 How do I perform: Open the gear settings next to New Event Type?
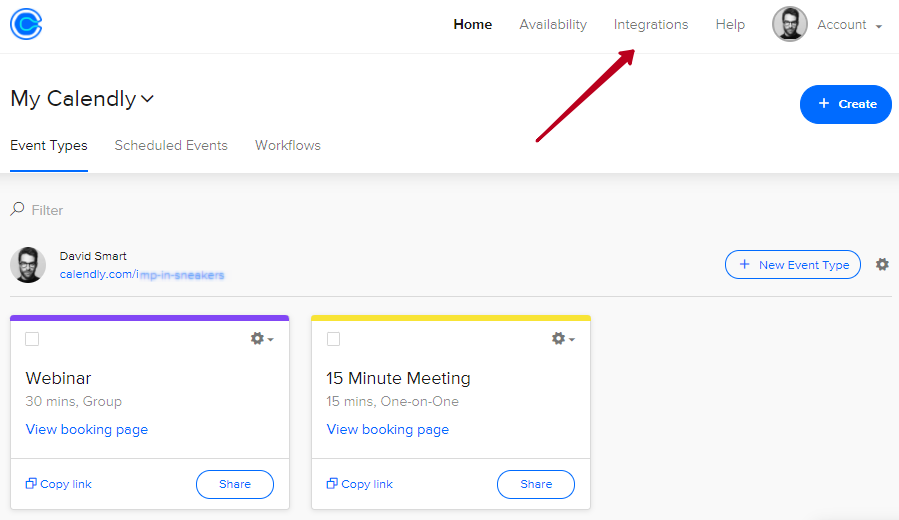(x=882, y=264)
